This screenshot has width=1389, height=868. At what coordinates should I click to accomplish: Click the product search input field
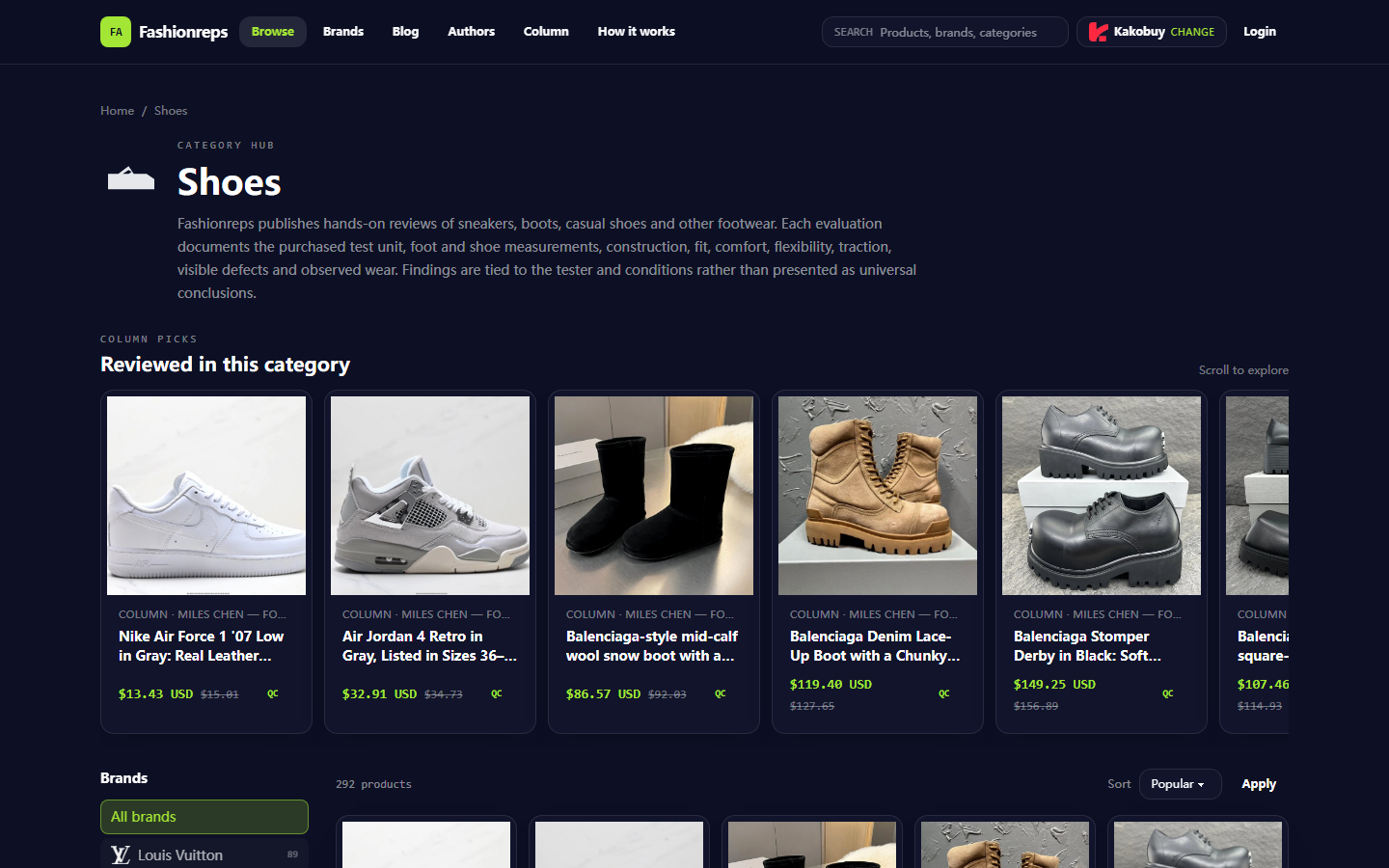[x=945, y=32]
